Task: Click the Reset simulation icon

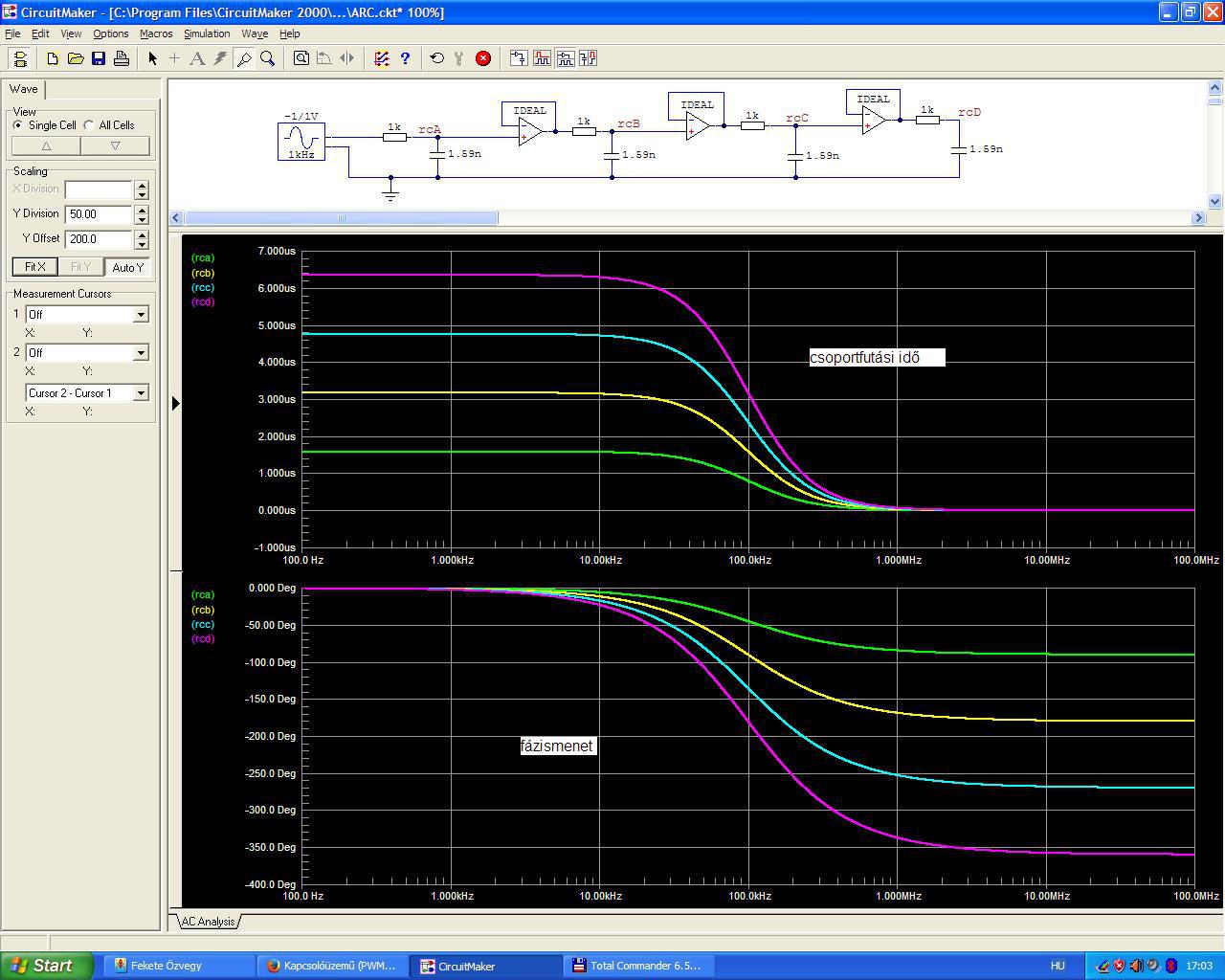Action: click(x=437, y=58)
